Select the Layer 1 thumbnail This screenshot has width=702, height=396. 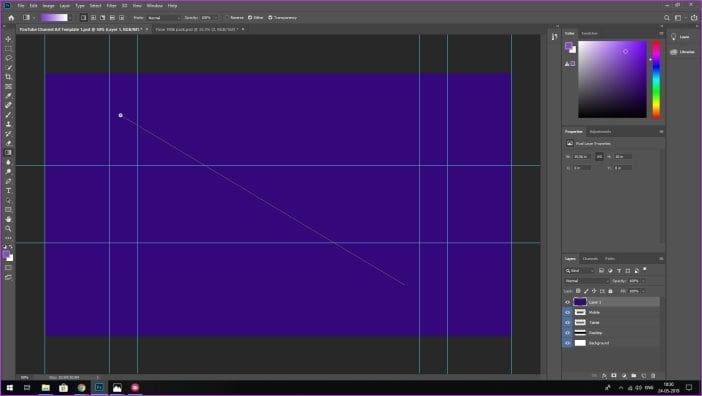[x=580, y=302]
